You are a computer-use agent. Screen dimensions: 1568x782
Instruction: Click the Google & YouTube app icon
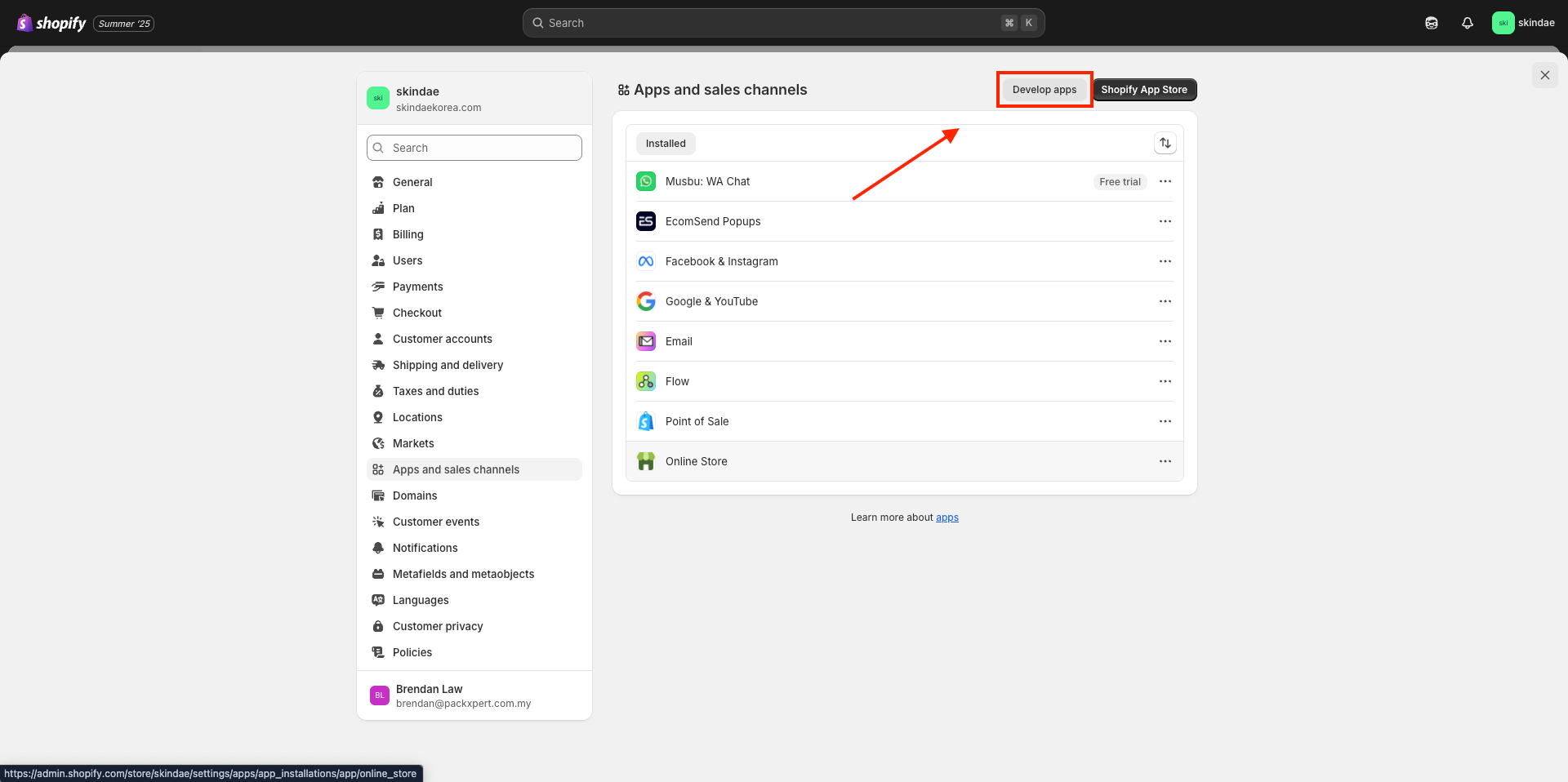pos(646,301)
